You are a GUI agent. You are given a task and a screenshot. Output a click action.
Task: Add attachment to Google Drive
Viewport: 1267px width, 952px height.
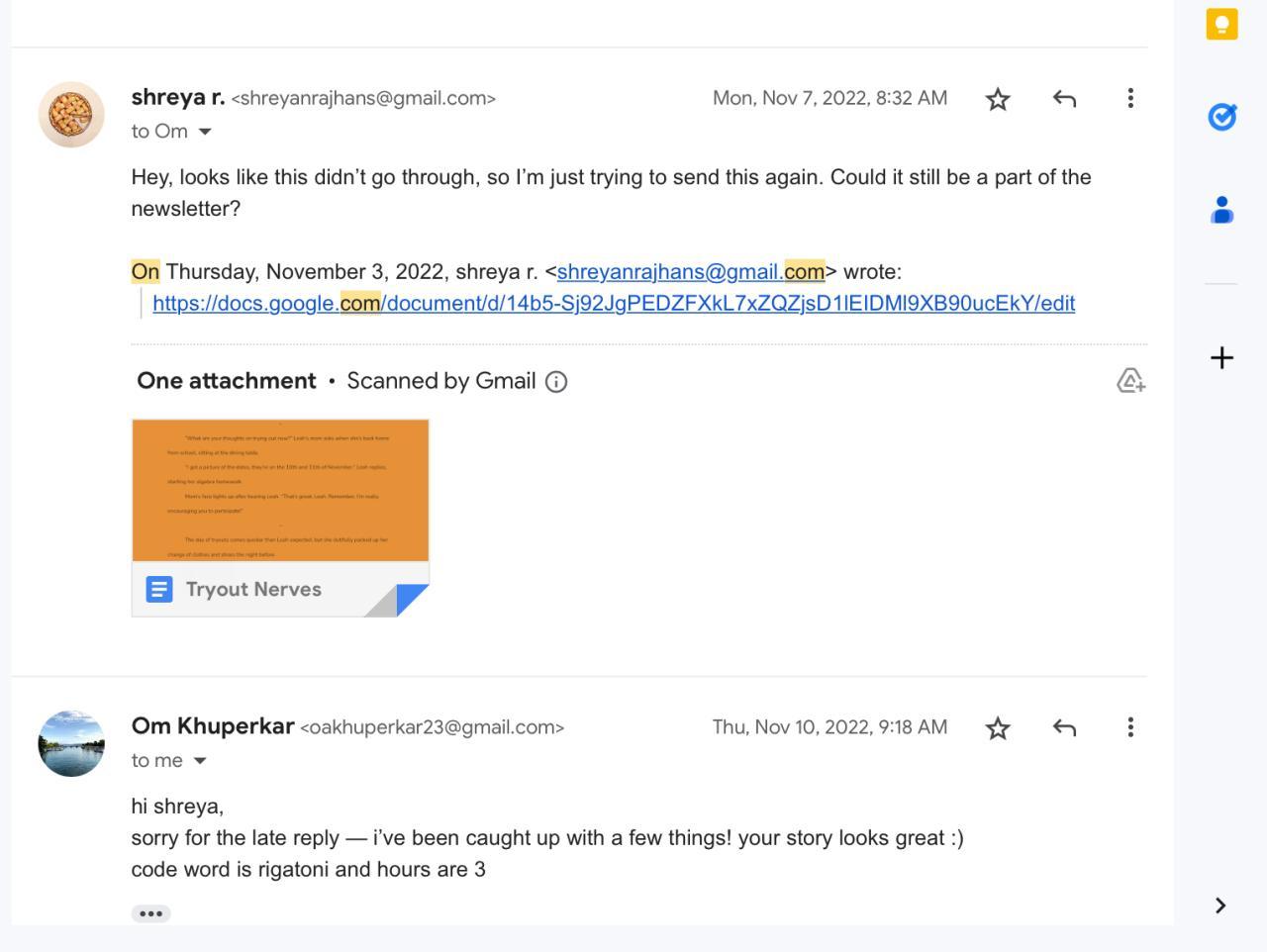(x=1130, y=381)
